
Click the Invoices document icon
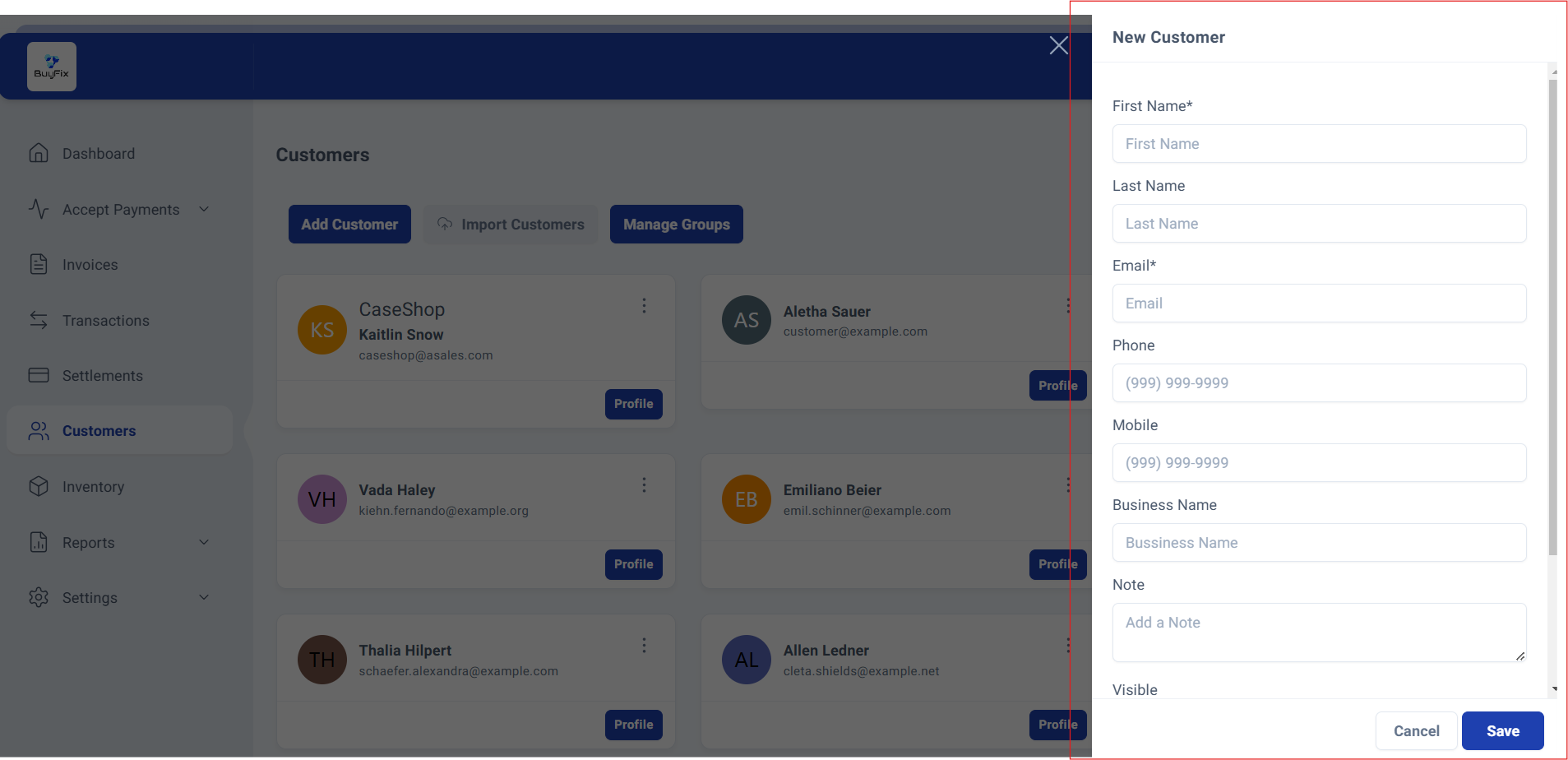click(39, 264)
